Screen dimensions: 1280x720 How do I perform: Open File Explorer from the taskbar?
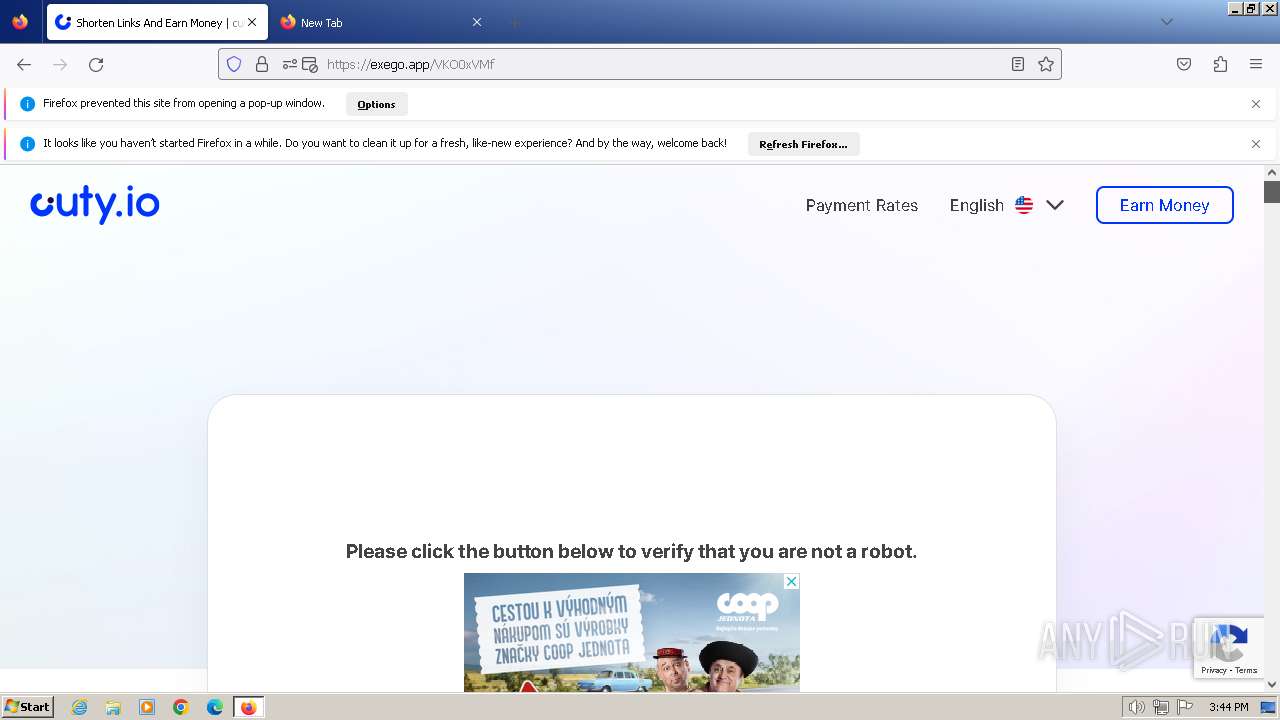(x=113, y=707)
